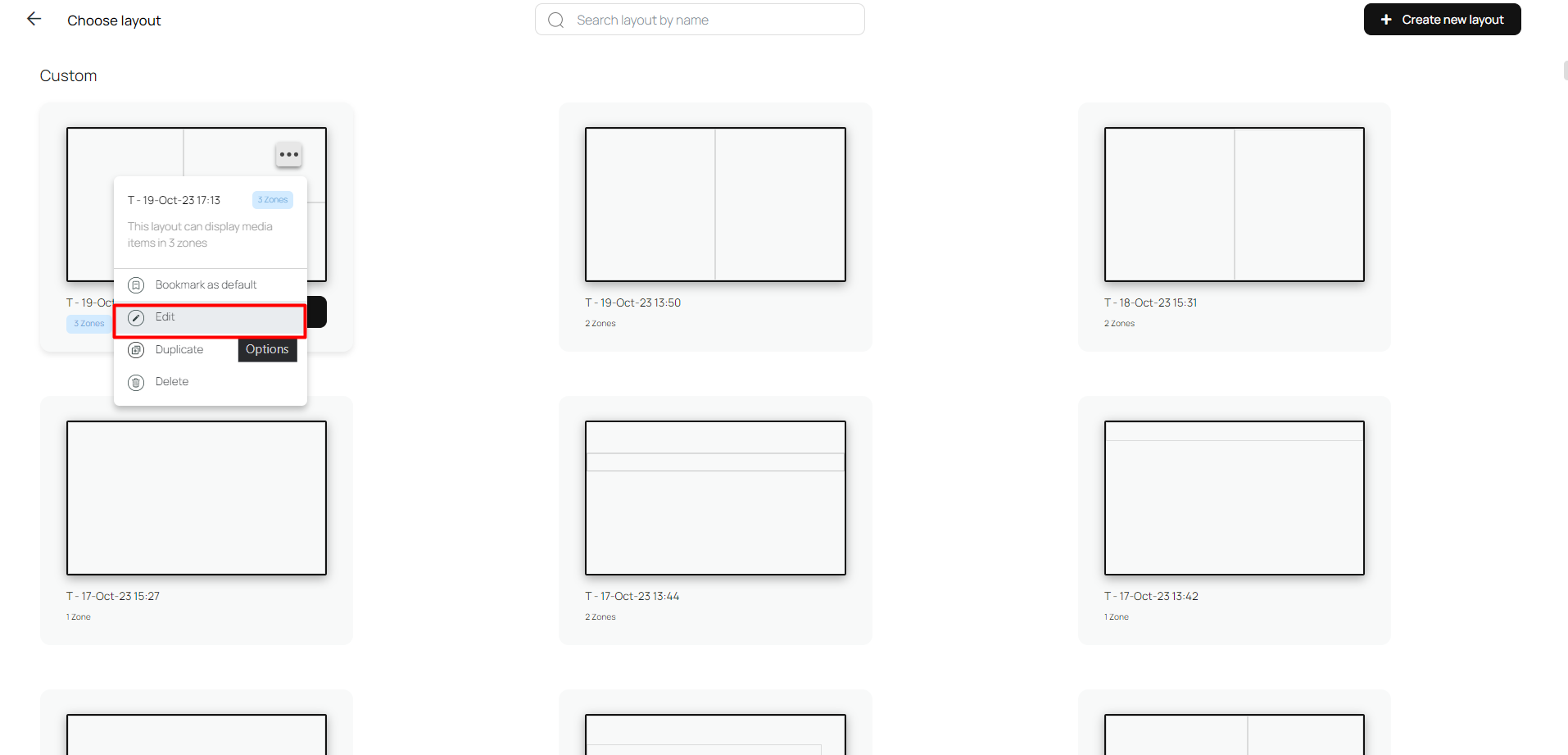
Task: Focus the Search layout by name field
Action: point(700,20)
